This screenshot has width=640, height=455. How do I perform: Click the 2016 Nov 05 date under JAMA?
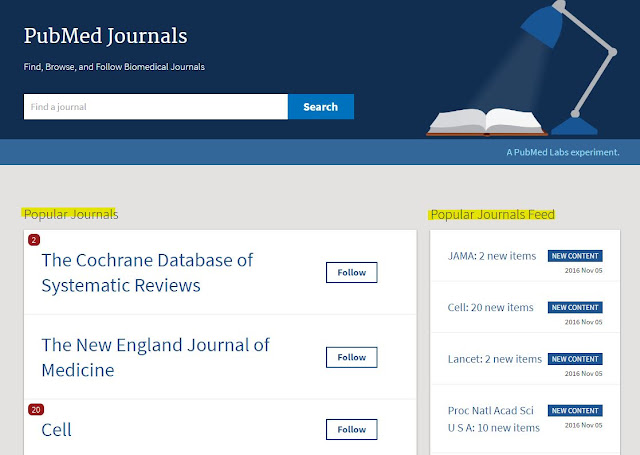584,271
